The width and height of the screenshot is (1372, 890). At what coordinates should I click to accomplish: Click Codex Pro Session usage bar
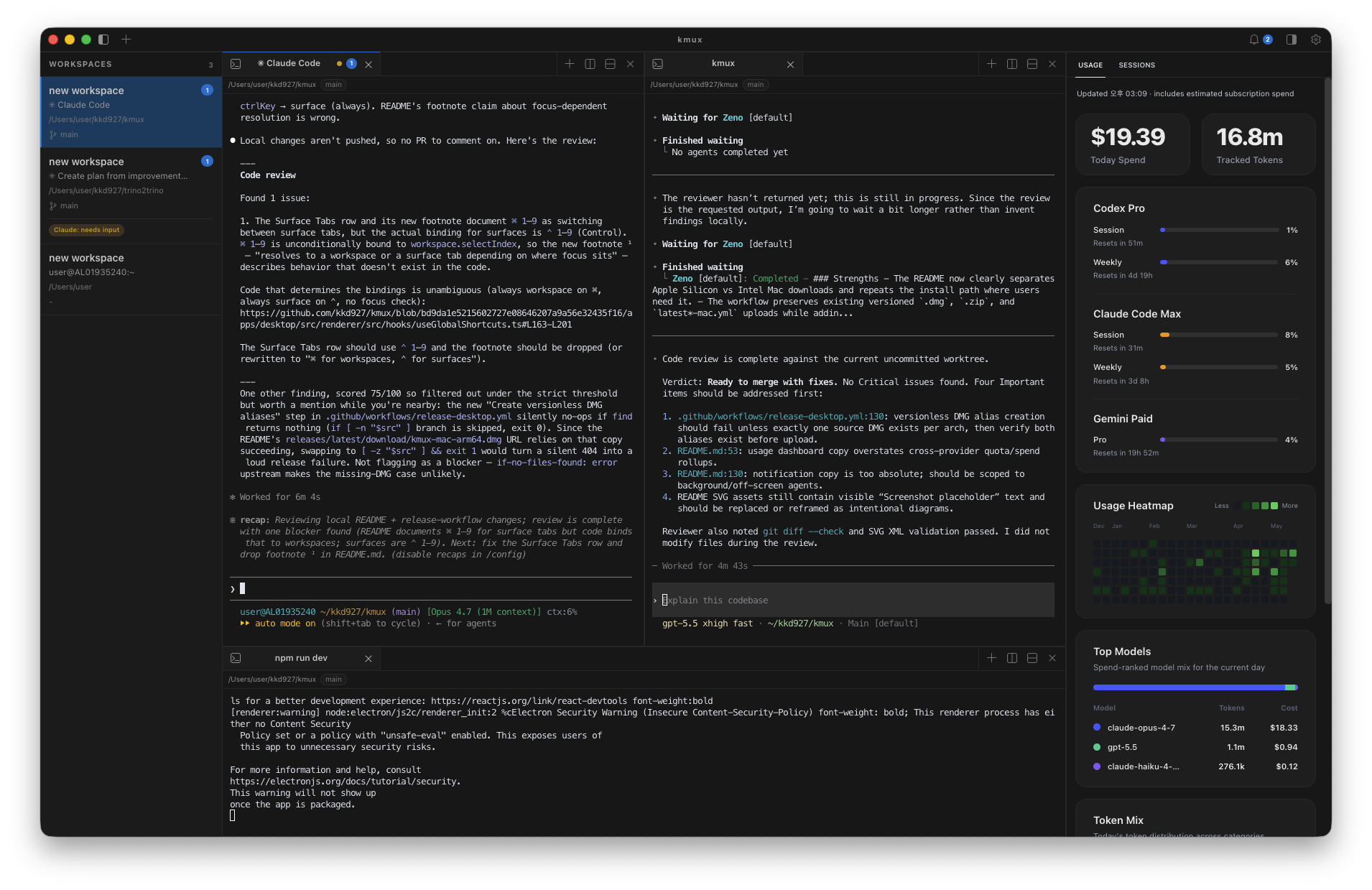(1220, 230)
